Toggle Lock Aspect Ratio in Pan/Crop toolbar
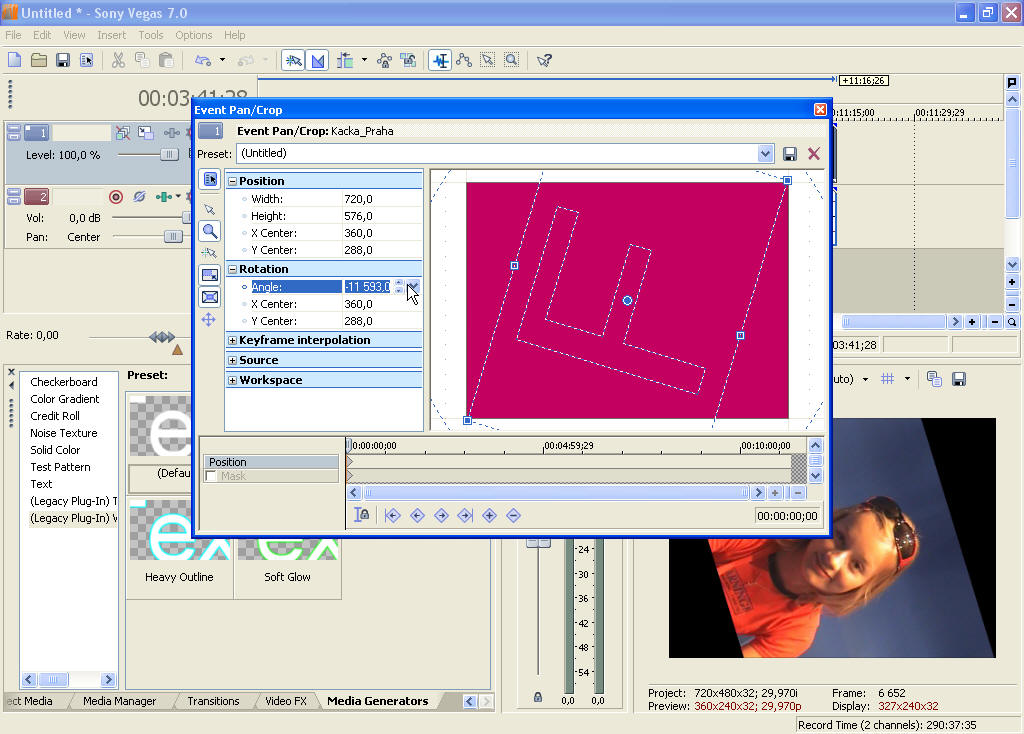Screen dimensions: 1024x734 [210, 275]
